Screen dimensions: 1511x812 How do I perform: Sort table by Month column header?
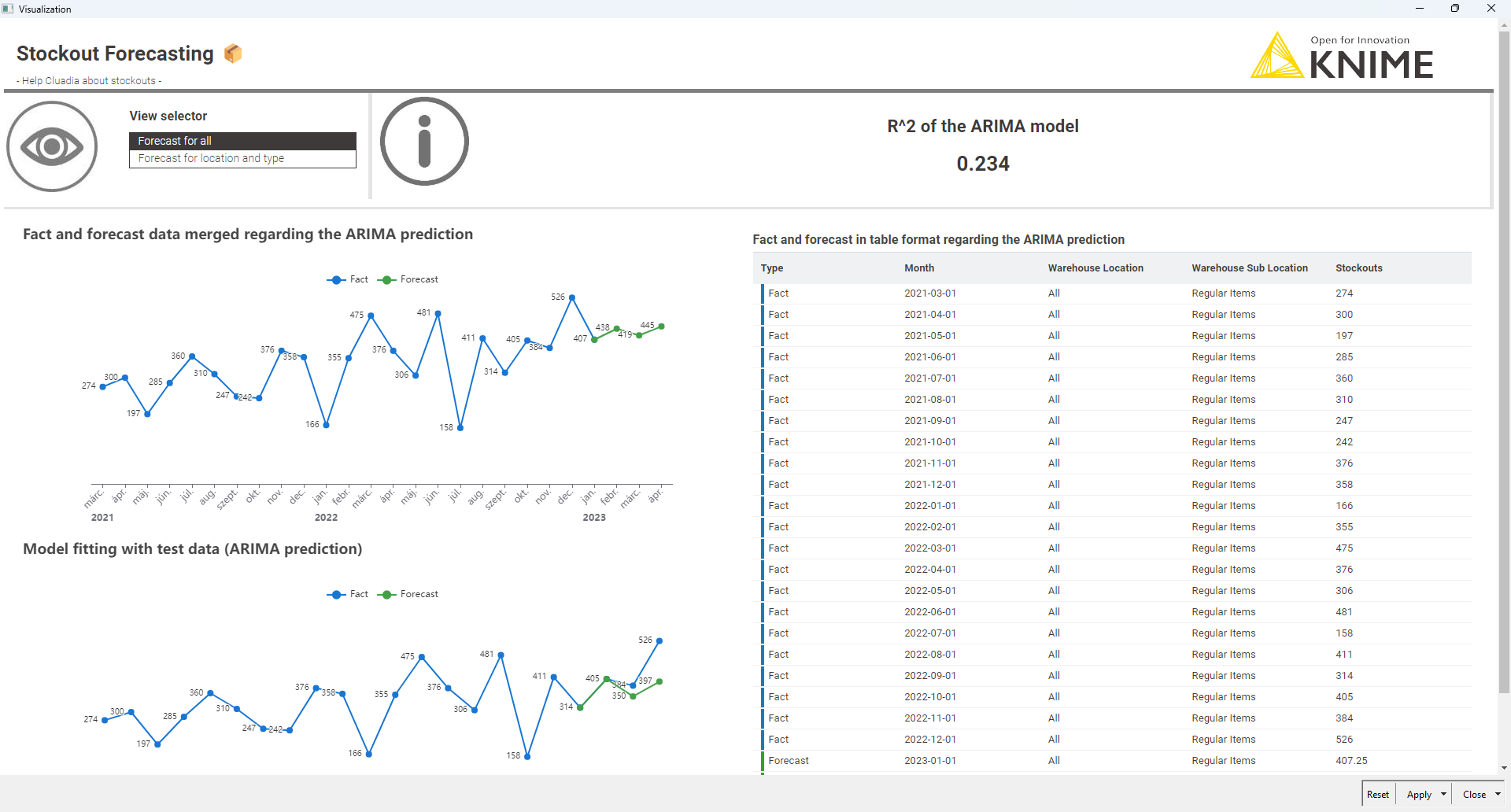click(x=918, y=268)
